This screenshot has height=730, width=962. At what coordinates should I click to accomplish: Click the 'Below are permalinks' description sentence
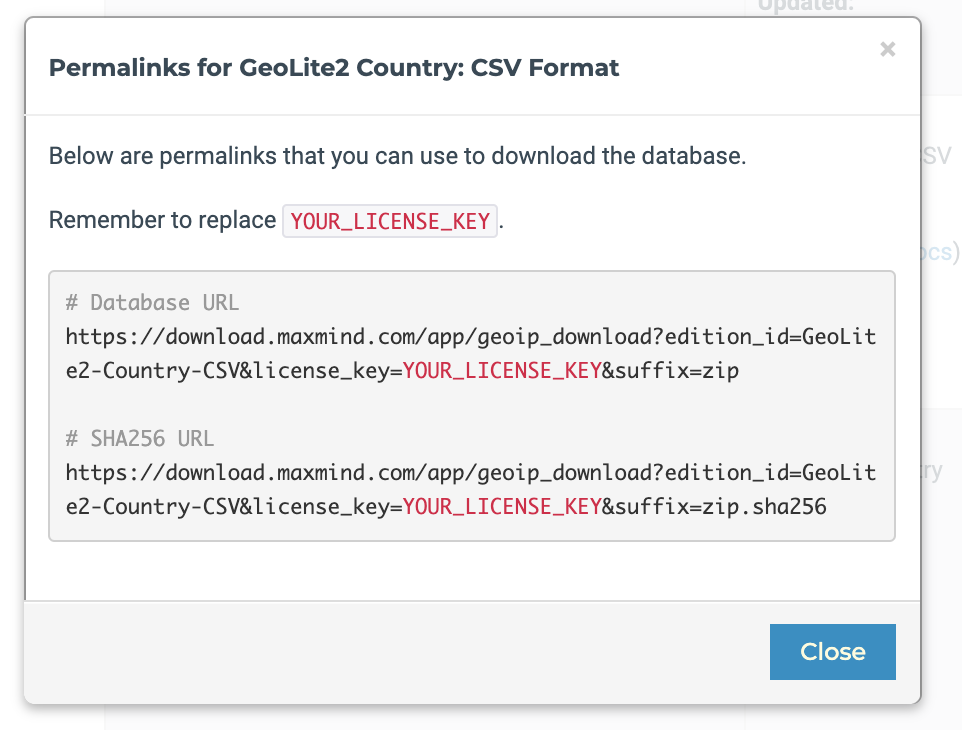(397, 157)
